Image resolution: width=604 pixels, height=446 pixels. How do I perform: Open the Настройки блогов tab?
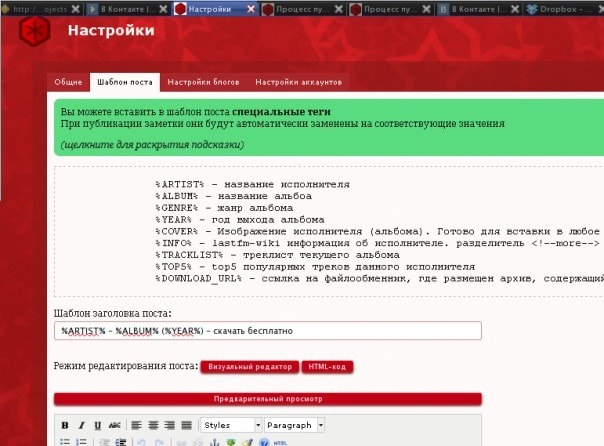(203, 82)
